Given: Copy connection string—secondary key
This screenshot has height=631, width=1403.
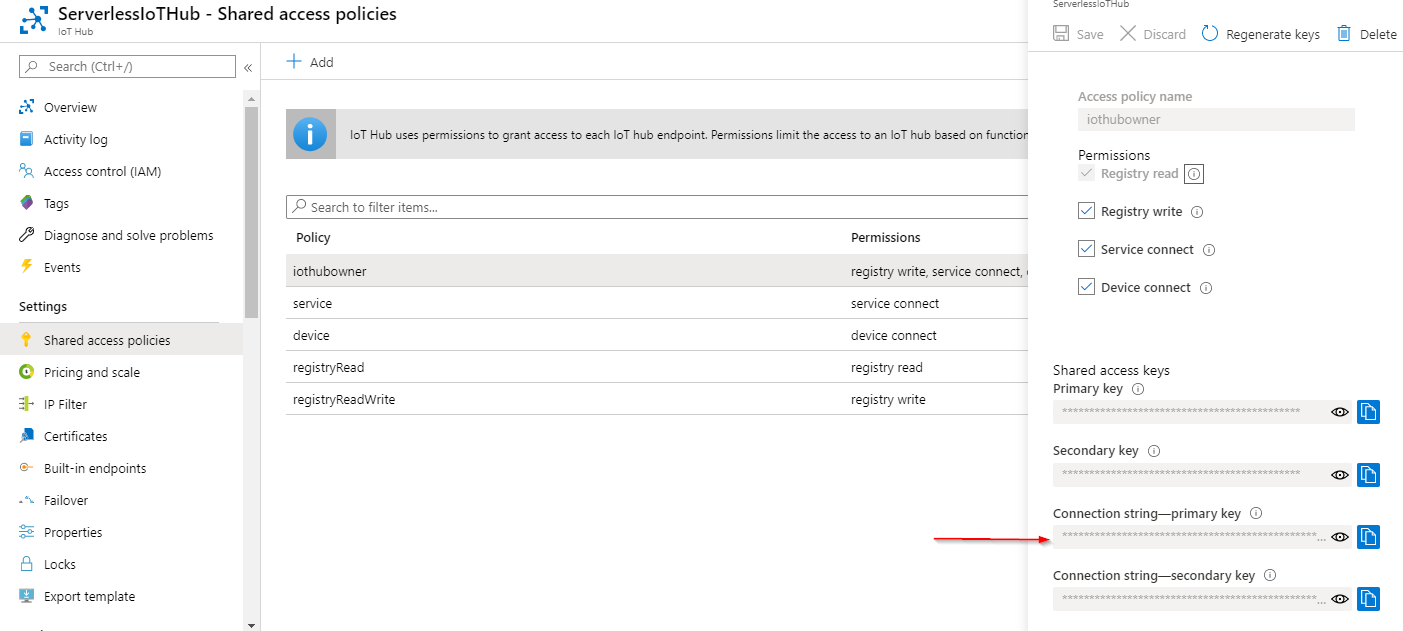Looking at the screenshot, I should [x=1368, y=599].
